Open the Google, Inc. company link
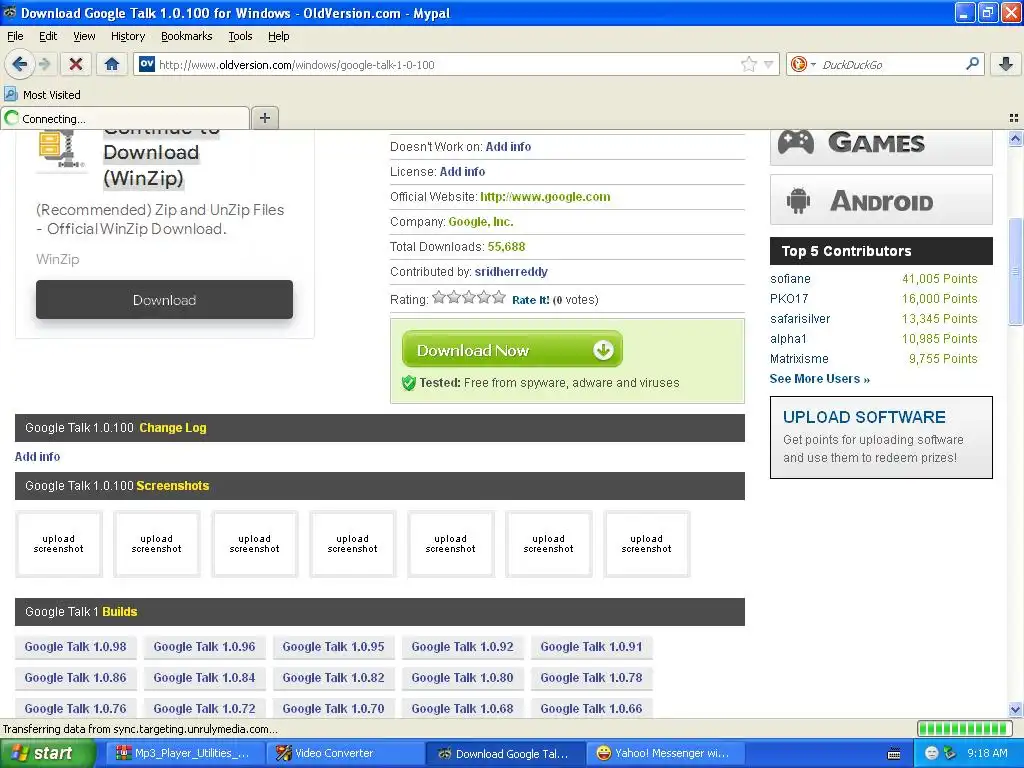 point(481,222)
